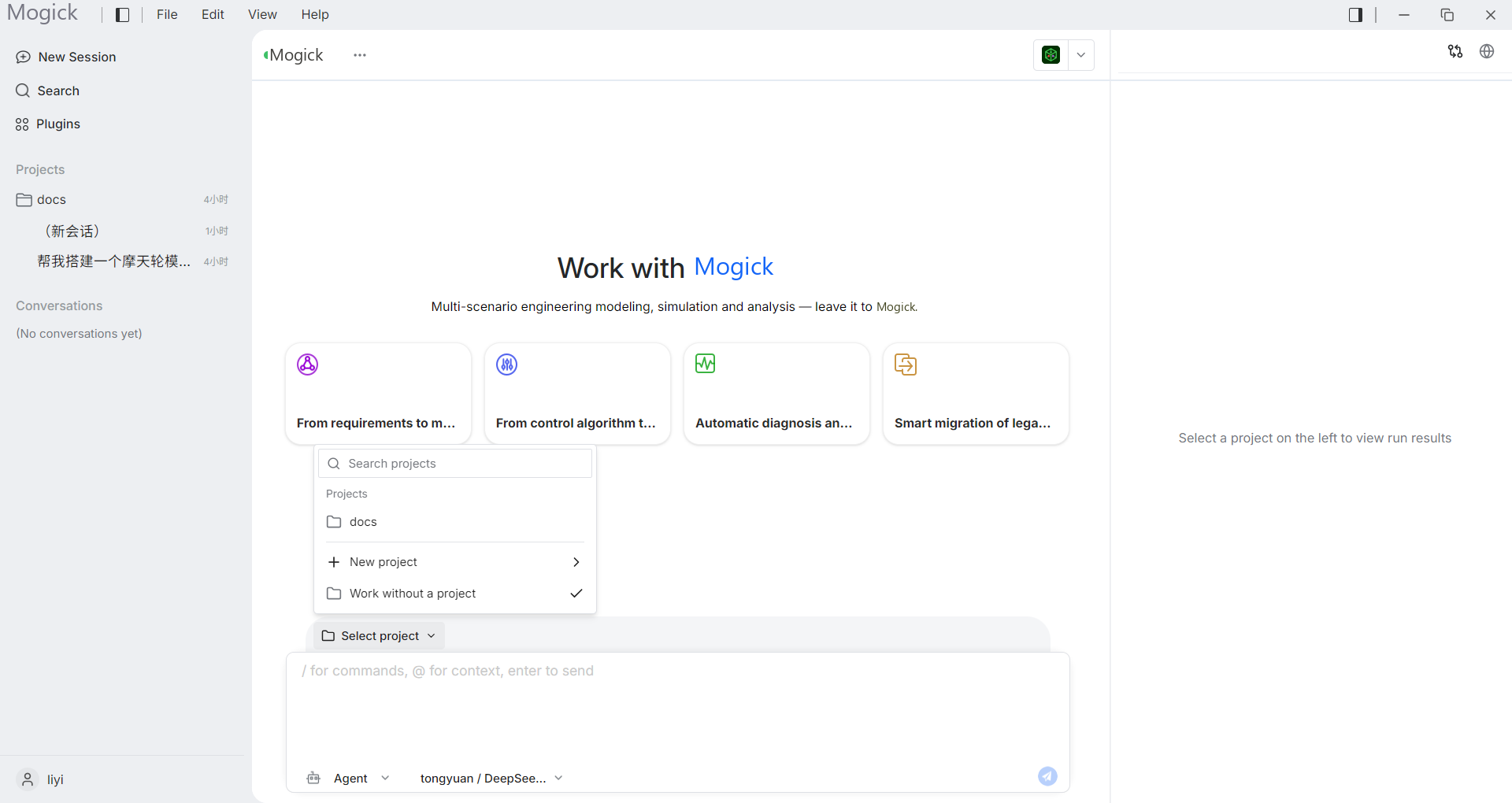Screen dimensions: 1512x803
Task: Open the From requirements to model card
Action: (x=379, y=394)
